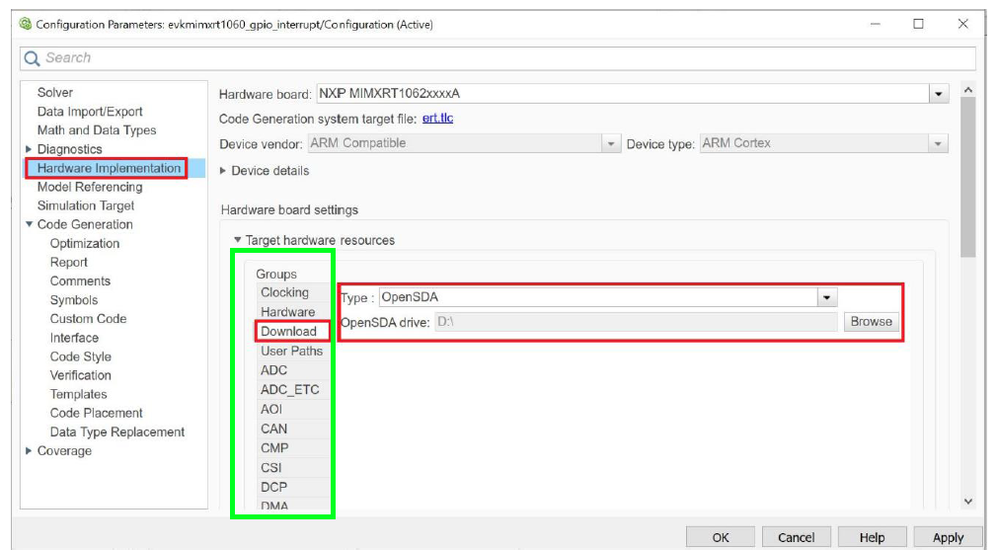The width and height of the screenshot is (998, 558).
Task: Open Symbols settings
Action: [74, 300]
